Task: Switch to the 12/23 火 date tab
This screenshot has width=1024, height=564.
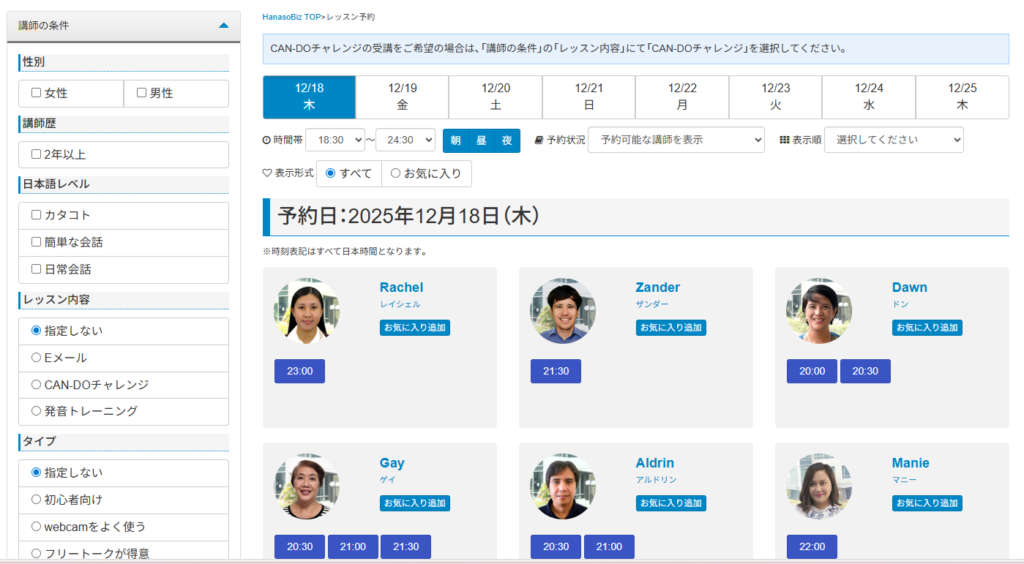Action: point(775,96)
